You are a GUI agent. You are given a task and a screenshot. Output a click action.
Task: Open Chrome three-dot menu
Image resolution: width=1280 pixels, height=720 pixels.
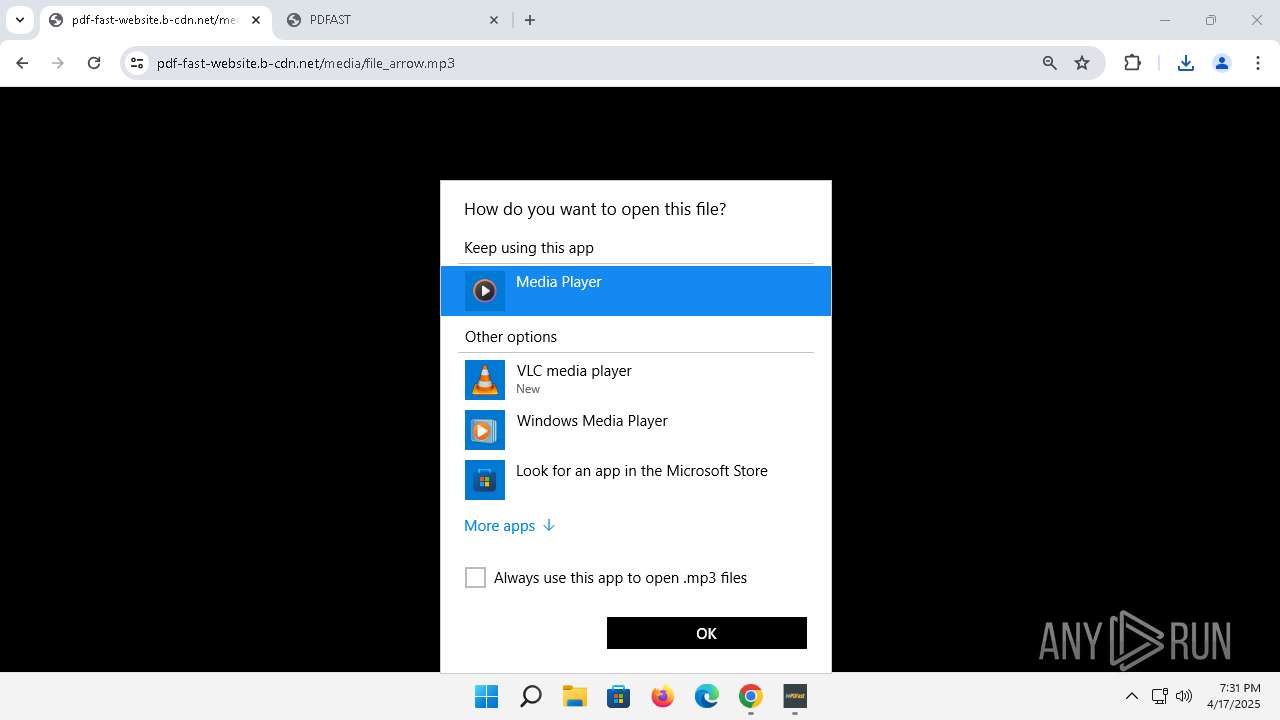click(x=1257, y=63)
